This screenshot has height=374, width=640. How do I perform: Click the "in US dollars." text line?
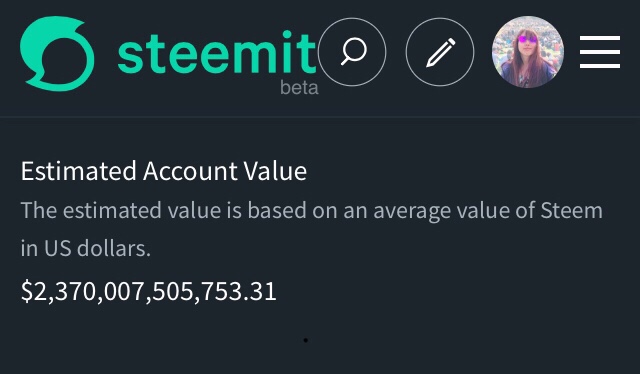[86, 248]
